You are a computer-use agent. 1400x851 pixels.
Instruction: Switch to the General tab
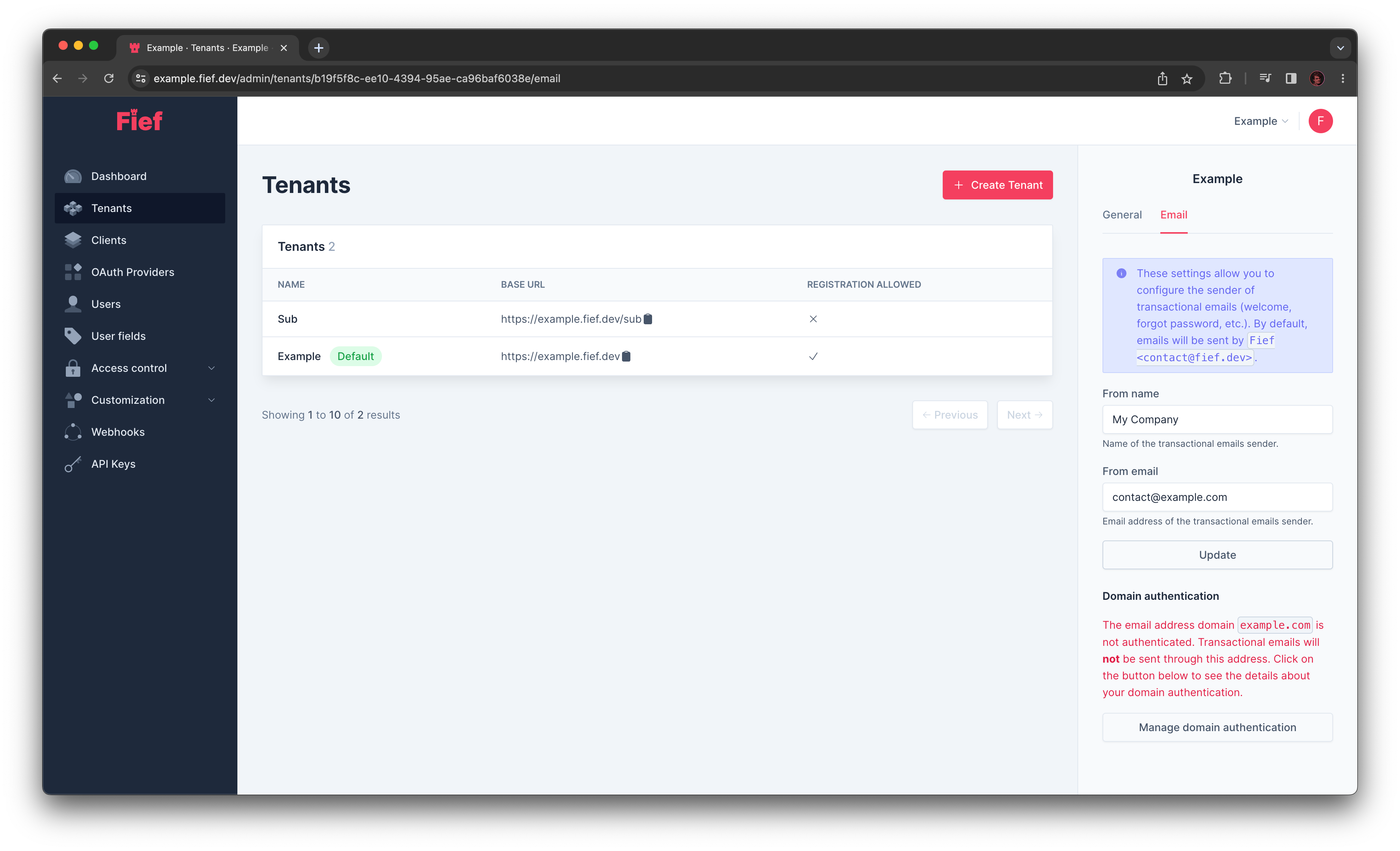pos(1122,215)
